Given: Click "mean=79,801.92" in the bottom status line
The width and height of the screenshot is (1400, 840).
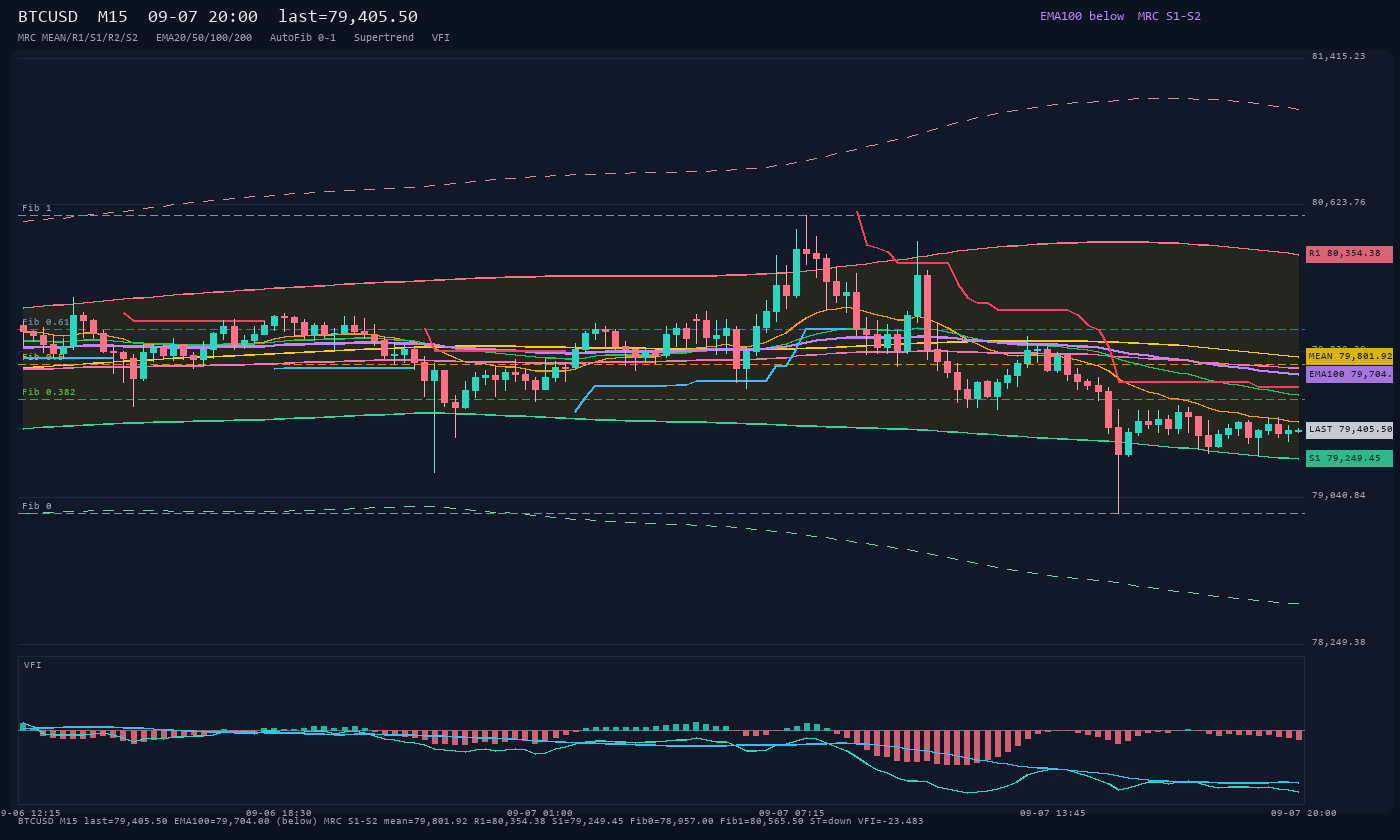Looking at the screenshot, I should tap(426, 821).
